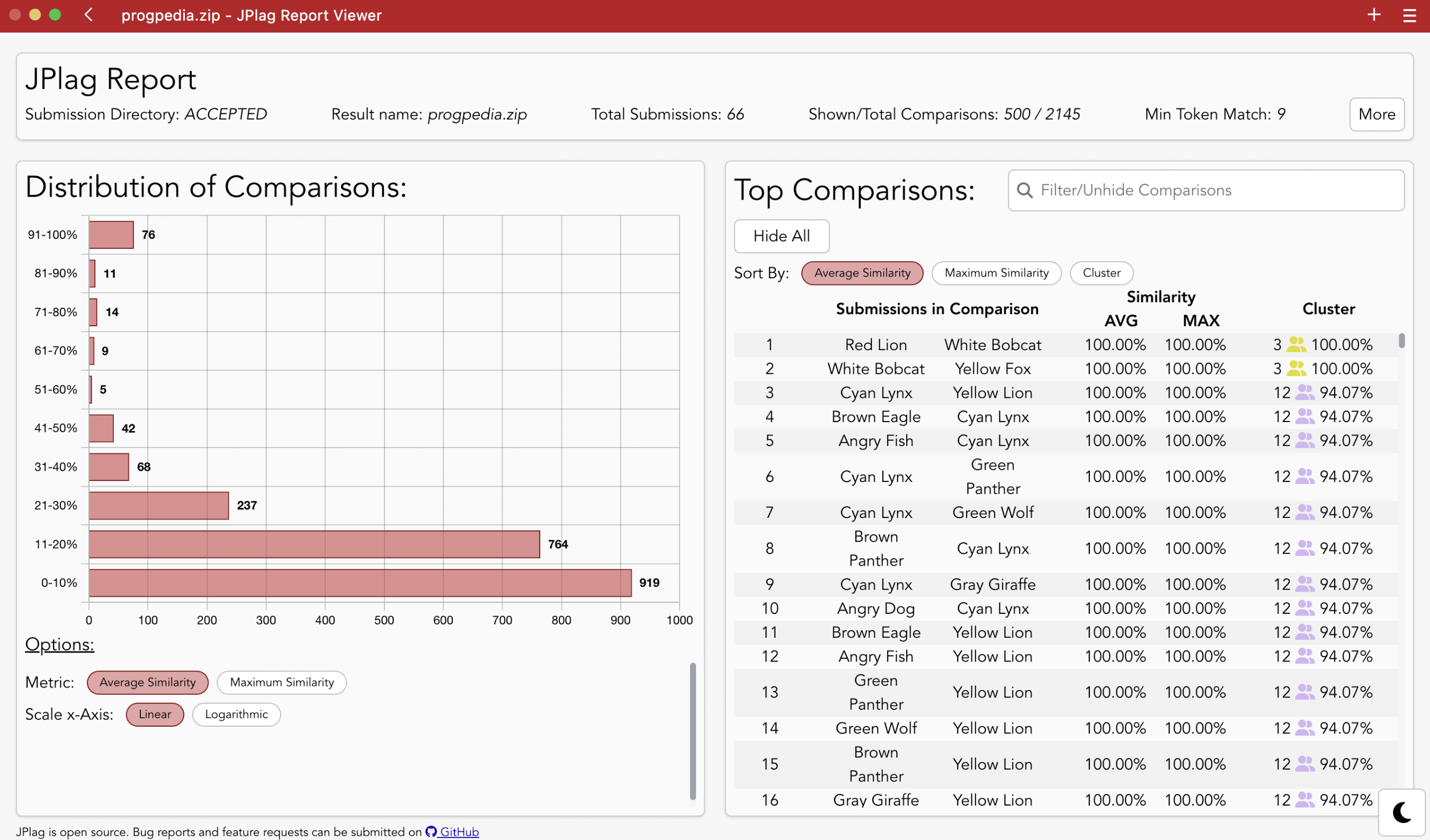The image size is (1430, 840).
Task: Open row 2 White Bobcat vs Yellow Fox
Action: pos(1066,368)
